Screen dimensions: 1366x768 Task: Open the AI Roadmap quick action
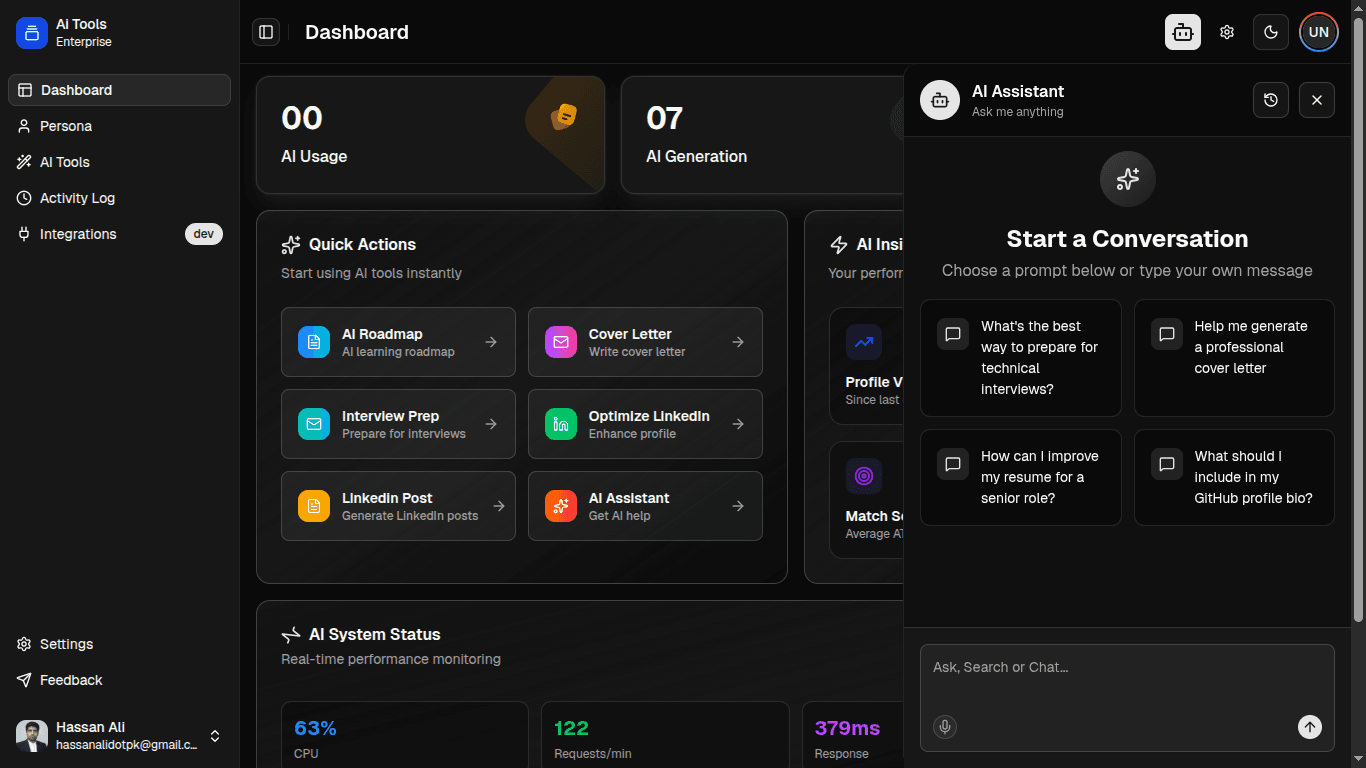398,342
